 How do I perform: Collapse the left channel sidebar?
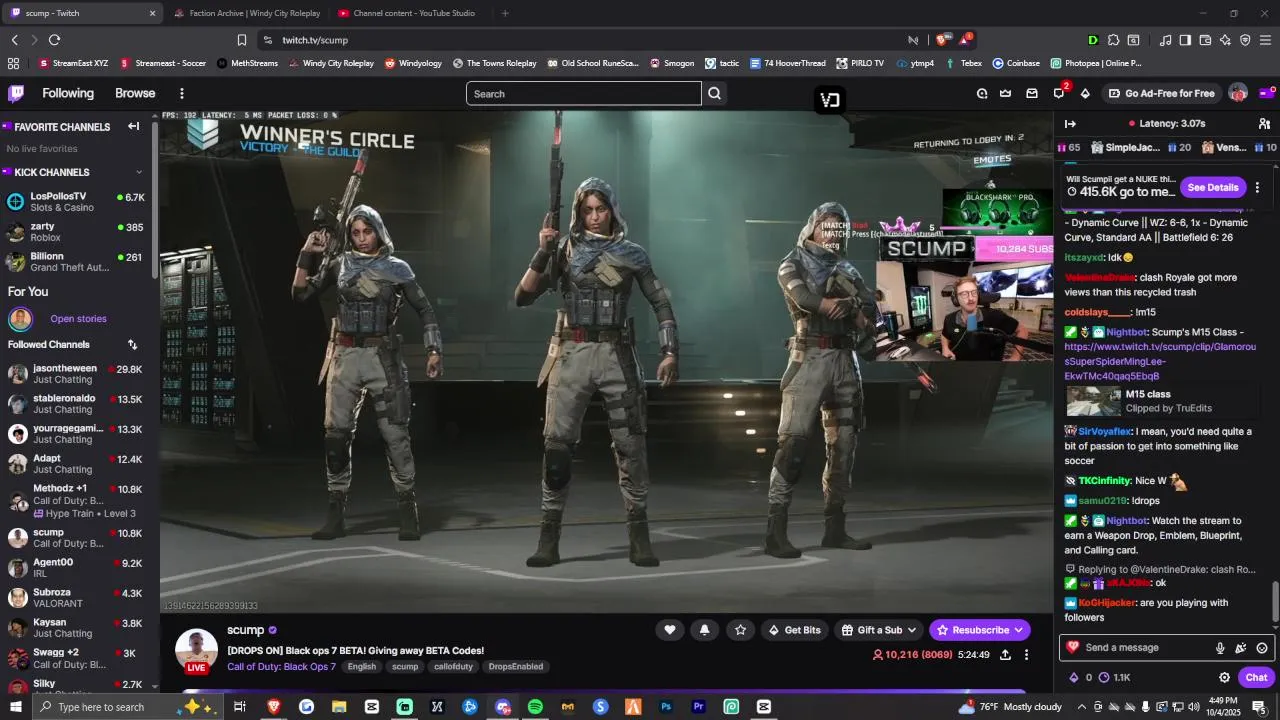tap(133, 126)
